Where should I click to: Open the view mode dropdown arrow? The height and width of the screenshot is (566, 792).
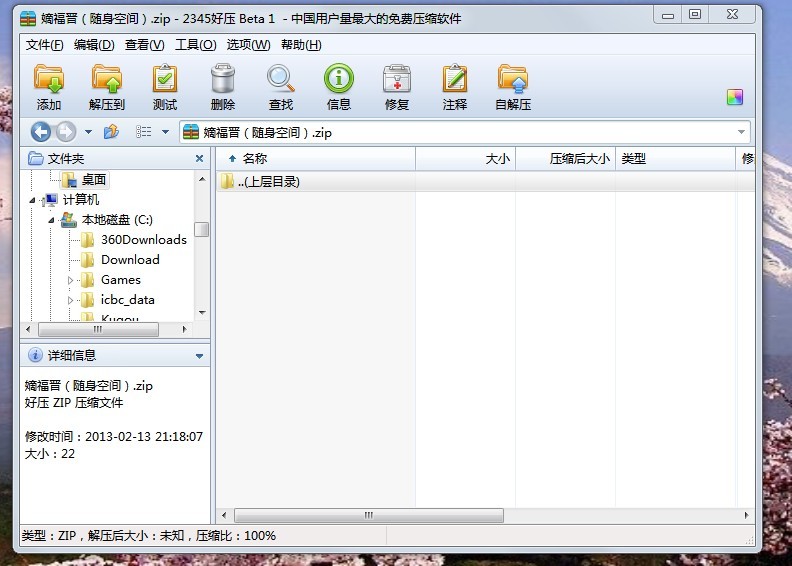pyautogui.click(x=165, y=132)
